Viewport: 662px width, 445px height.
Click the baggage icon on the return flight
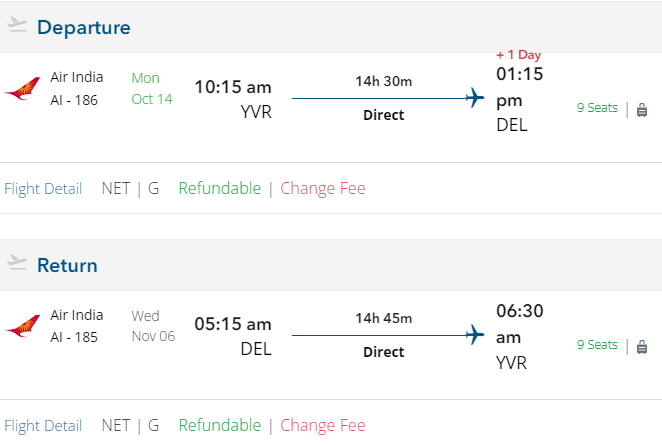click(x=642, y=346)
